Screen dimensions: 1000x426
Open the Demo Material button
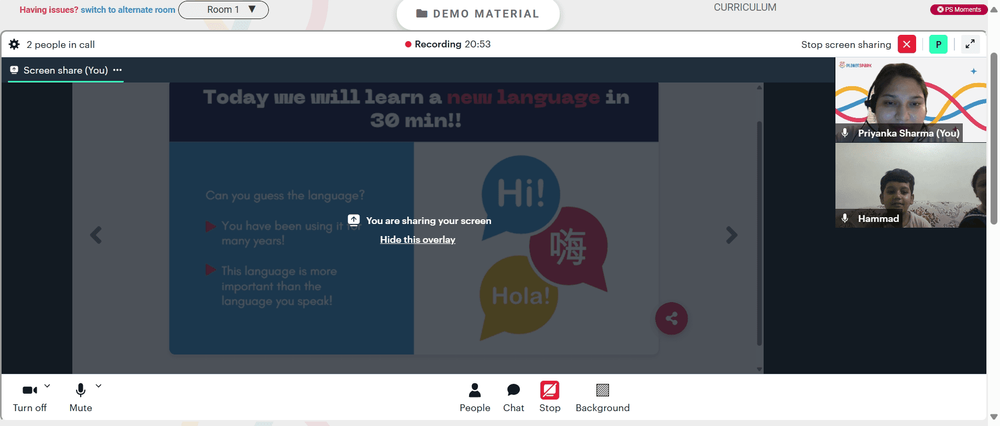pos(478,13)
